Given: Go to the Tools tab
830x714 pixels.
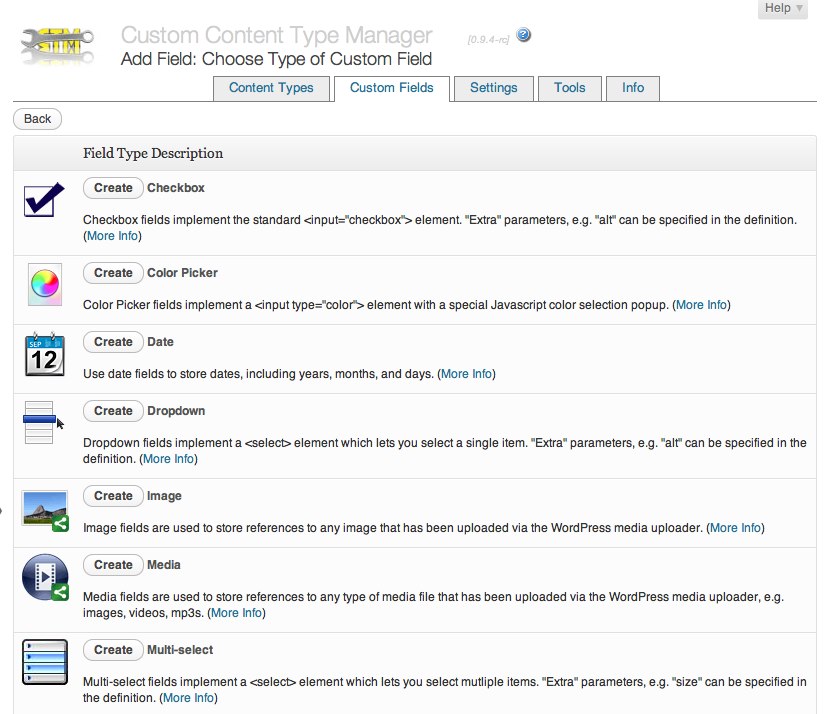Looking at the screenshot, I should coord(570,88).
